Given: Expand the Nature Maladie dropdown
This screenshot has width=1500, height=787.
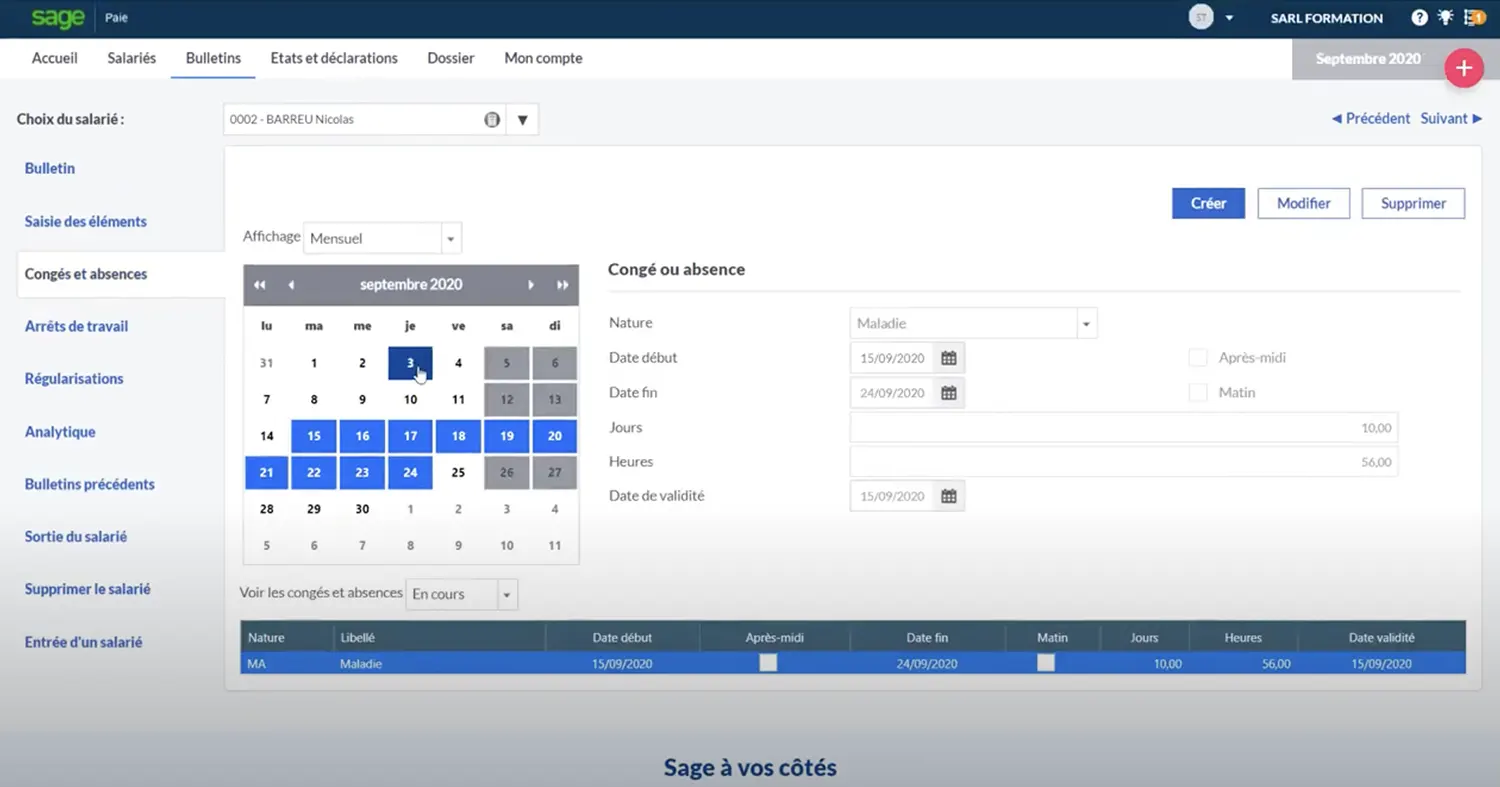Looking at the screenshot, I should coord(1087,324).
